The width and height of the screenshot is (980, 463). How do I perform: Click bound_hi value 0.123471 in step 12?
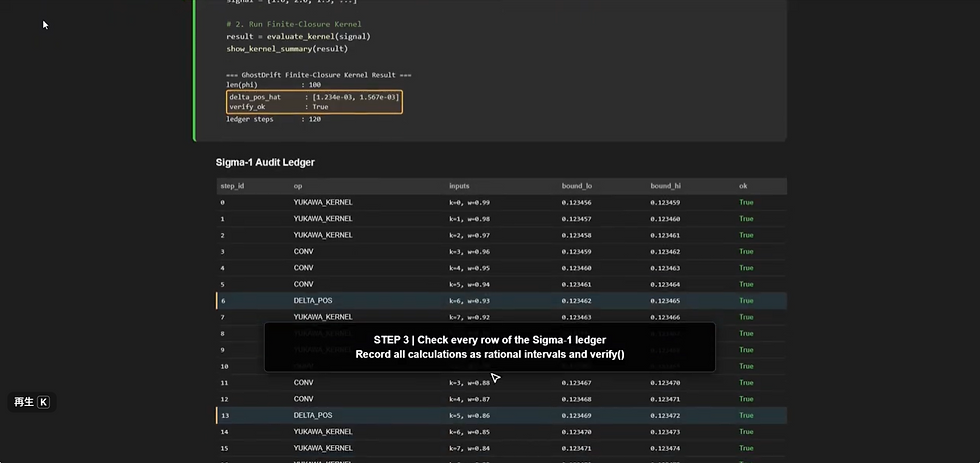665,399
